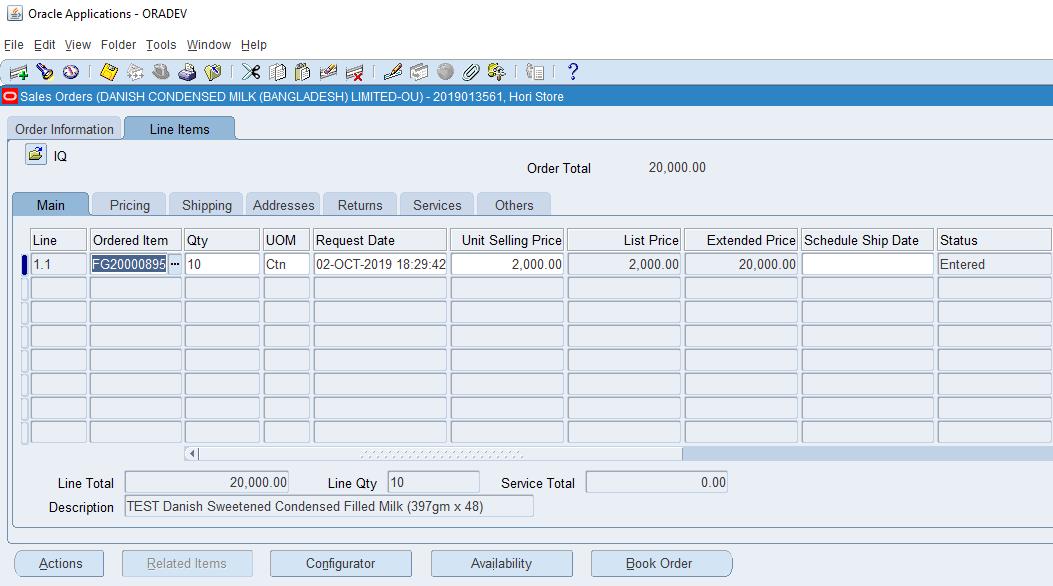Switch to the Returns sub-tab
Screen dimensions: 1053x586
(360, 205)
